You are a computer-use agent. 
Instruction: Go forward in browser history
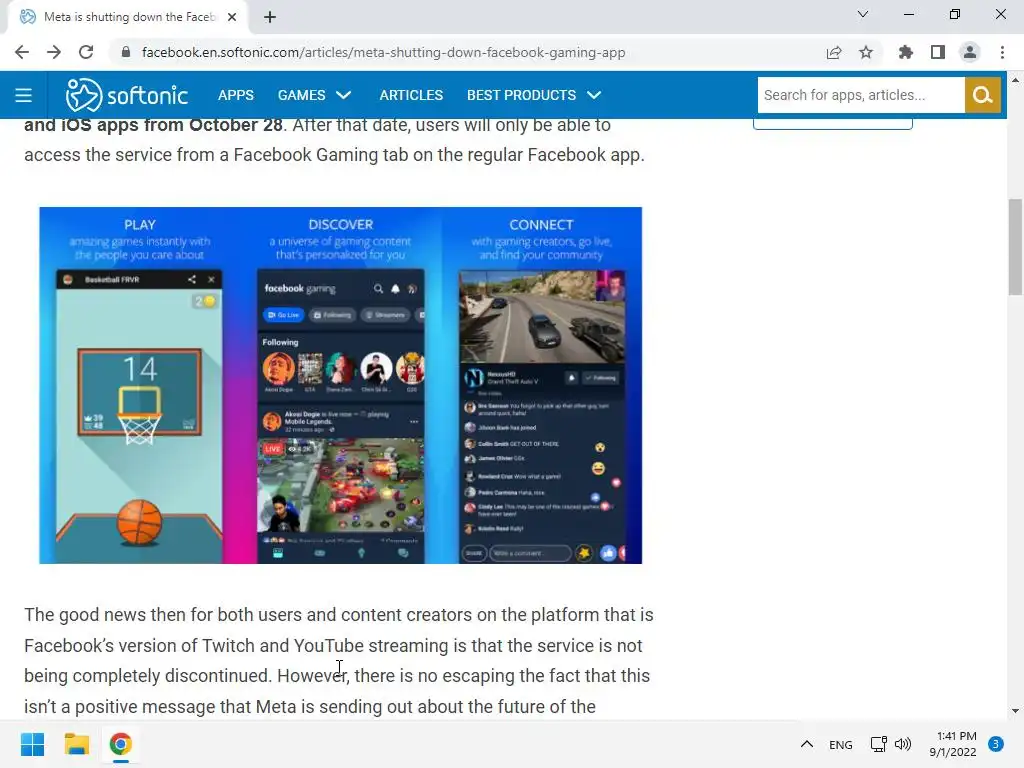[54, 52]
